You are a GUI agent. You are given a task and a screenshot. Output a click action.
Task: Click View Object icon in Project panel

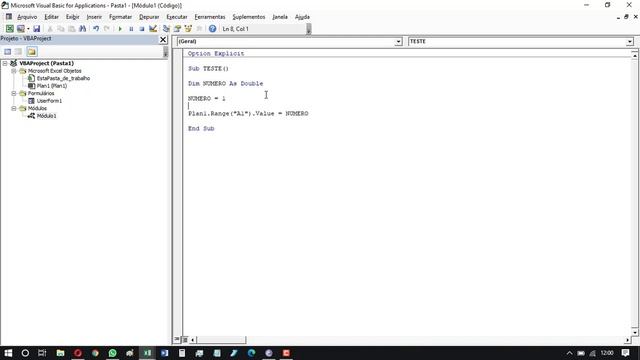(18, 51)
